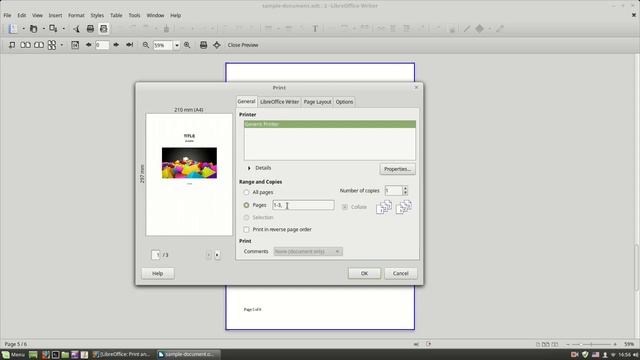Image resolution: width=640 pixels, height=360 pixels.
Task: Open the zoom percentage dropdown arrow
Action: click(x=177, y=45)
